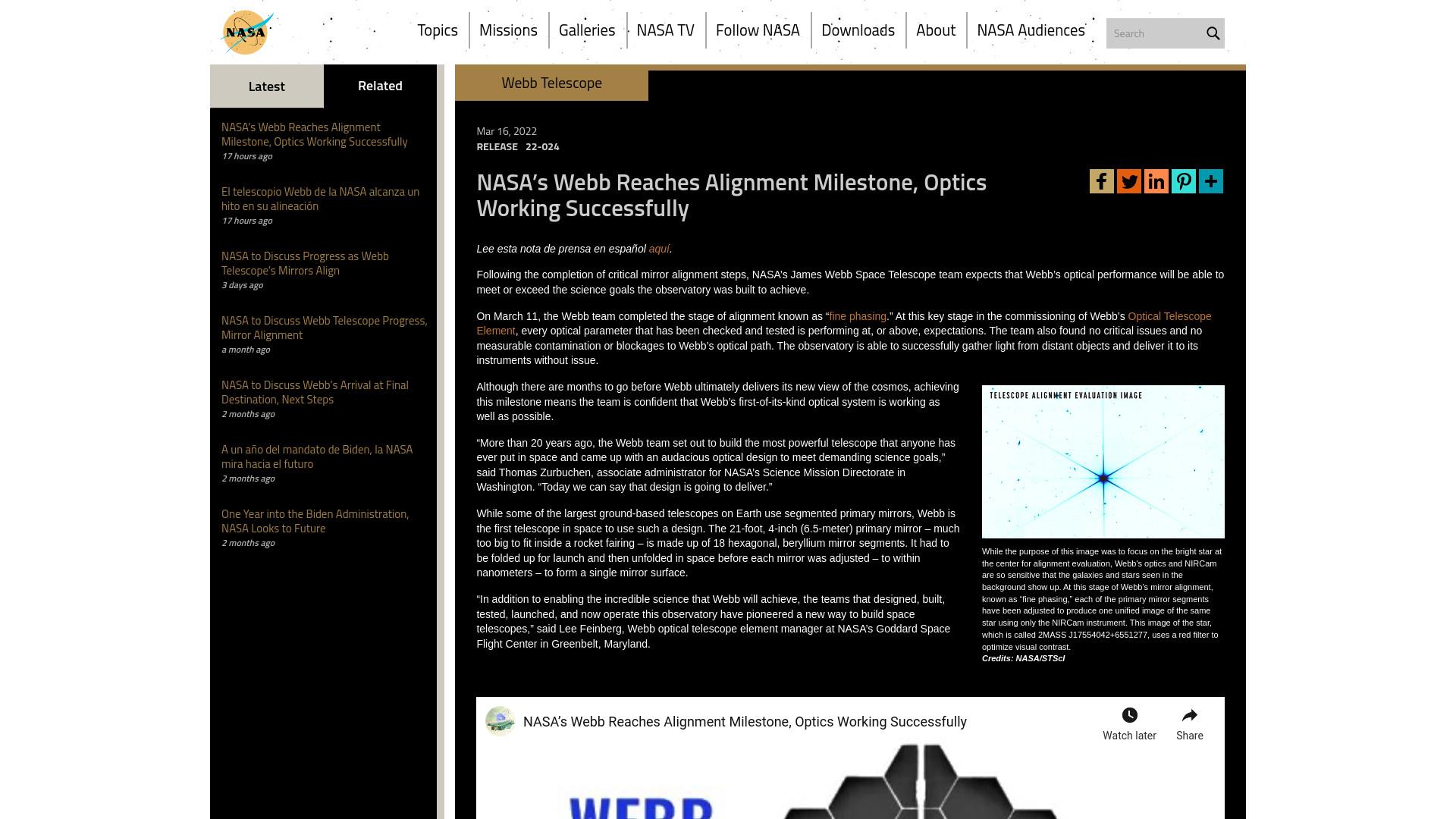Open the Galleries menu
Screen dimensions: 1456x819
(x=587, y=30)
